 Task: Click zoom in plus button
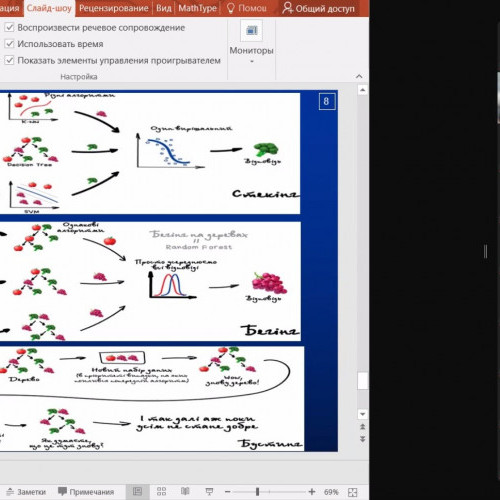coord(312,492)
